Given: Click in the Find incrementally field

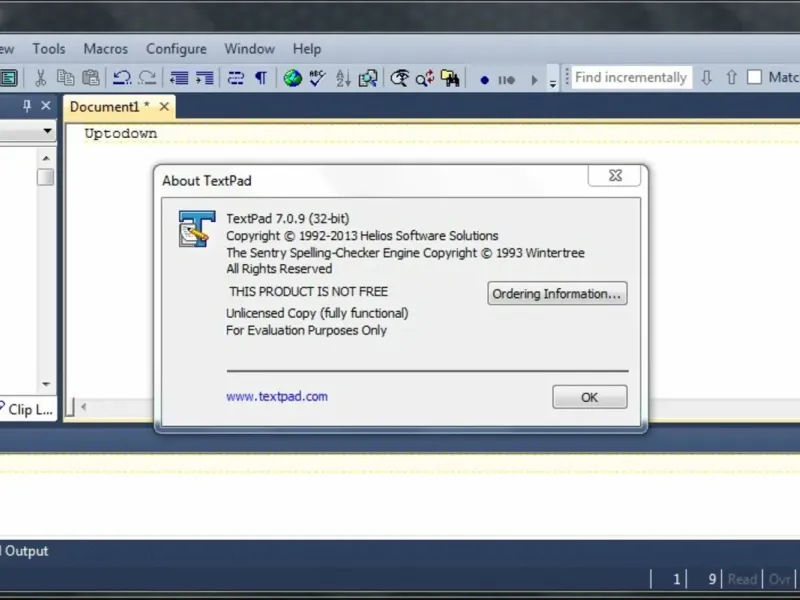Looking at the screenshot, I should pyautogui.click(x=631, y=78).
